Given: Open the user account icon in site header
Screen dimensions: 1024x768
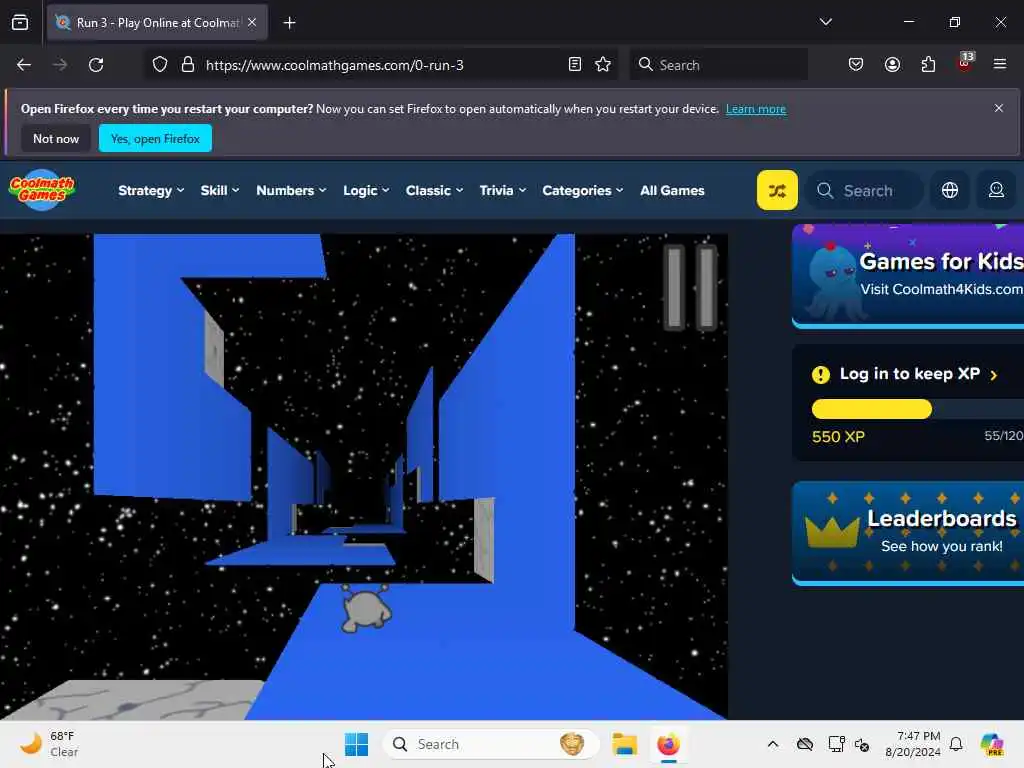Looking at the screenshot, I should click(996, 190).
